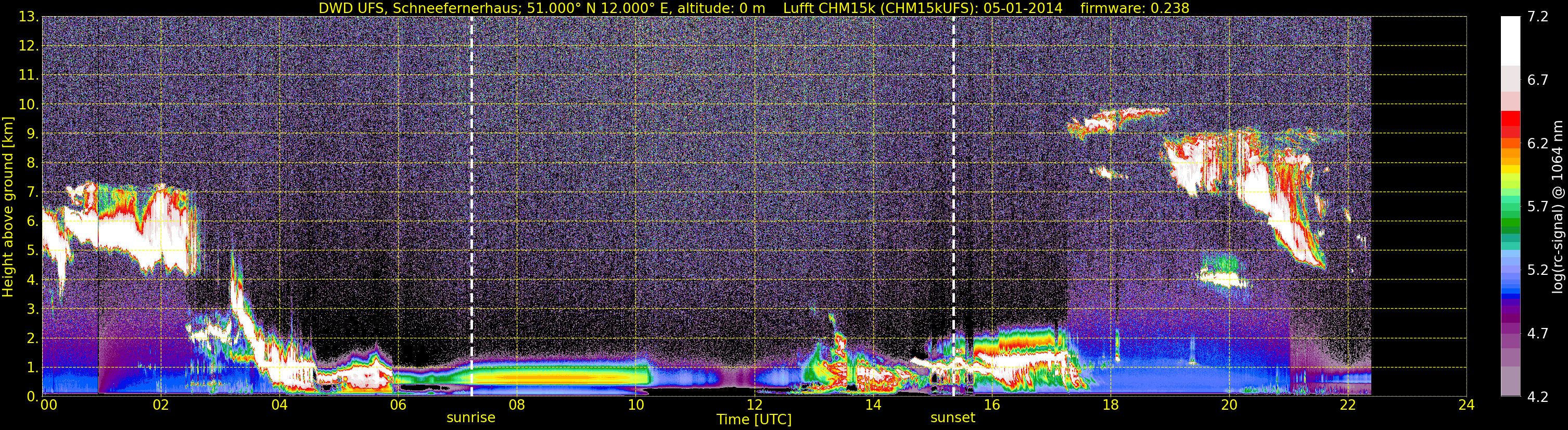Click the white dashed sunset marker line
Screen dimensions: 1568x430
point(953,206)
